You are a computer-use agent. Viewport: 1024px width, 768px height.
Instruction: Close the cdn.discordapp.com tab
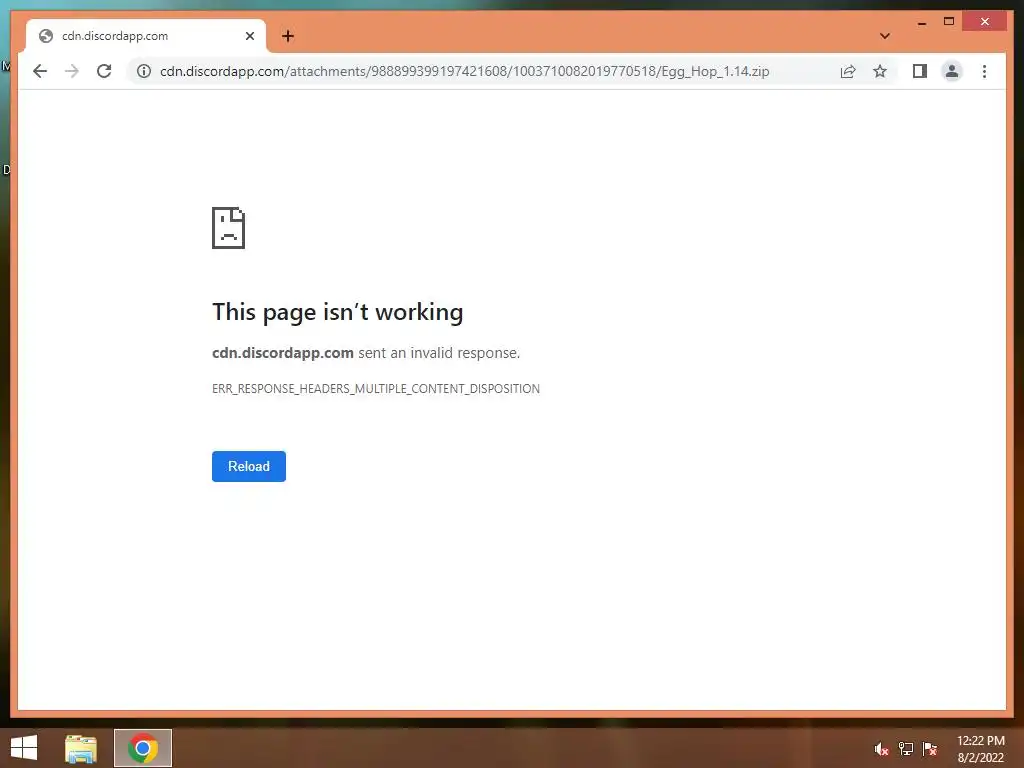coord(249,36)
